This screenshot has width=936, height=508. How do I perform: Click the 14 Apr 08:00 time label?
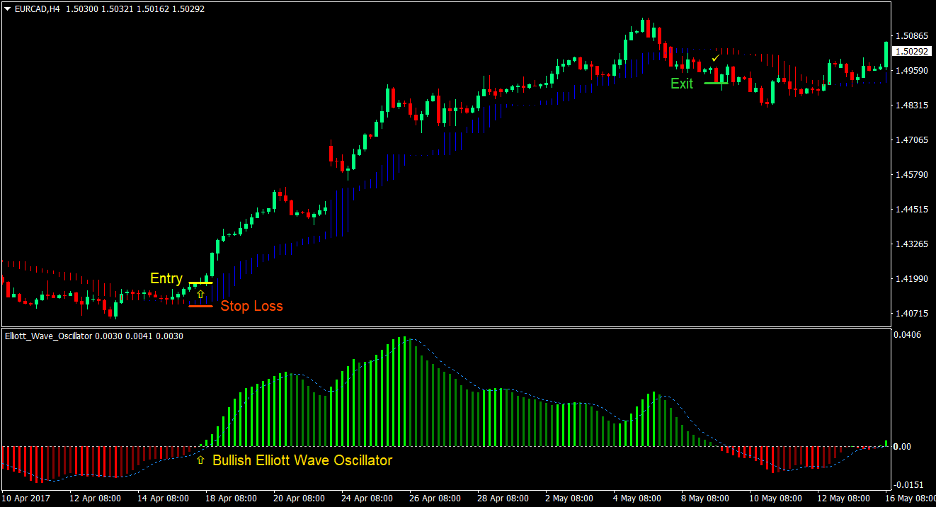click(163, 498)
